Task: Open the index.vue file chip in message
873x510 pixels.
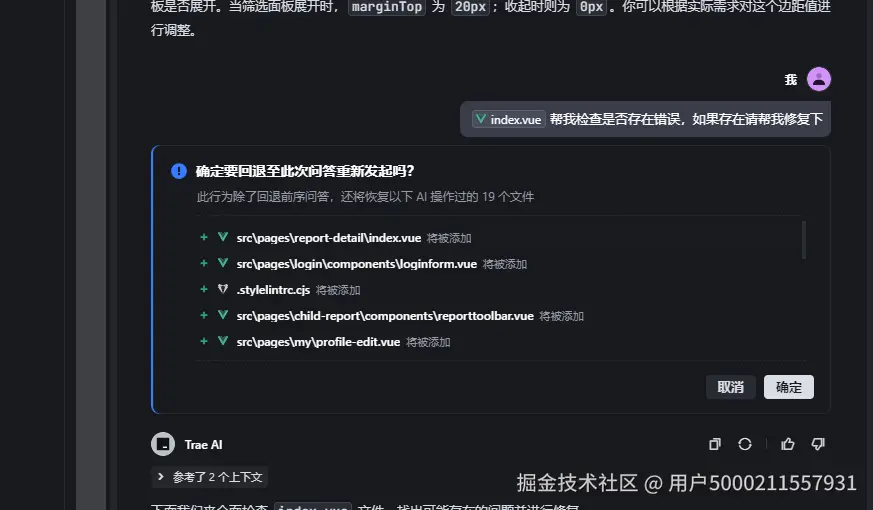Action: coord(508,119)
